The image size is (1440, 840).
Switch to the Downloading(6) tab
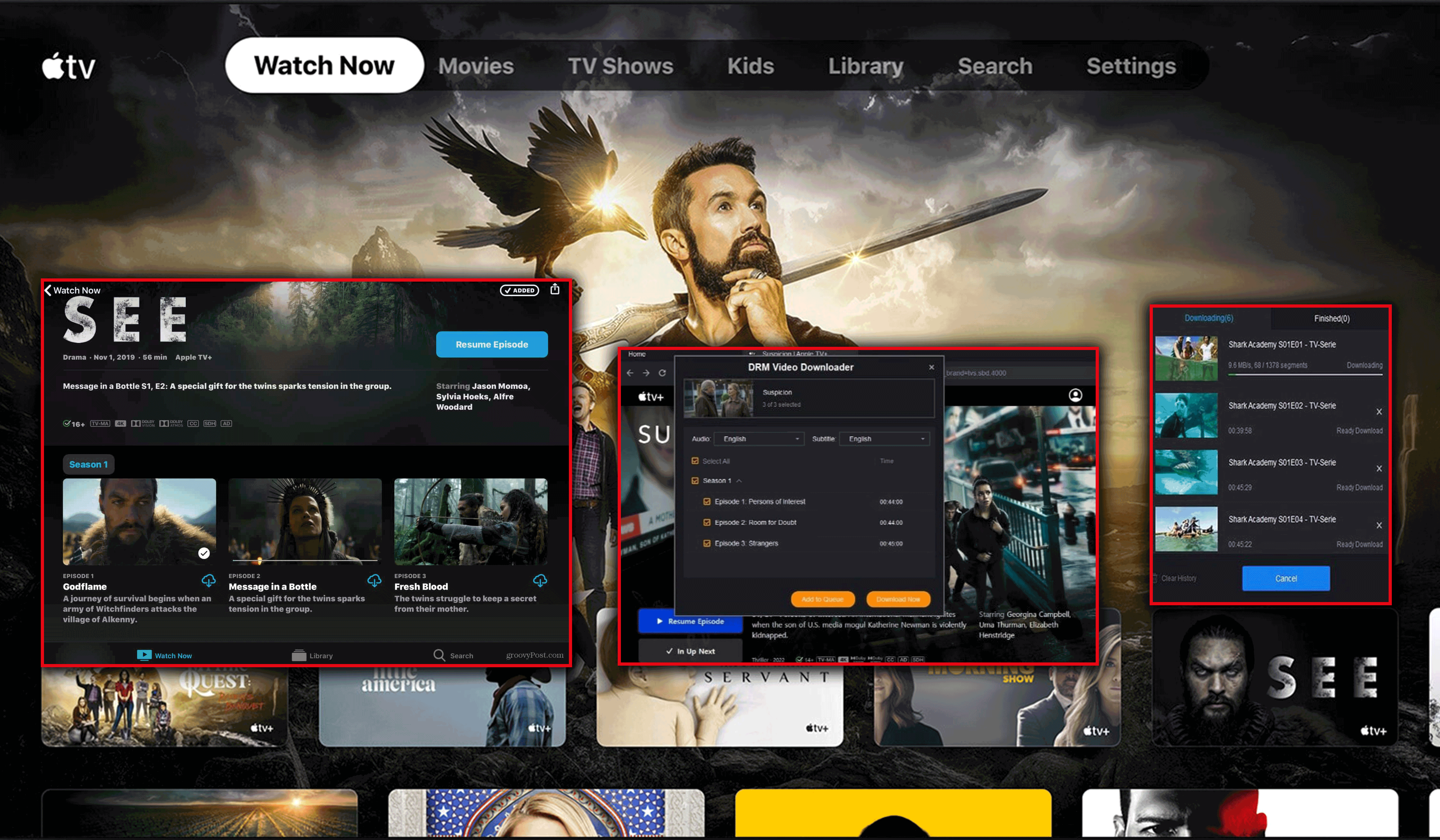(x=1209, y=318)
